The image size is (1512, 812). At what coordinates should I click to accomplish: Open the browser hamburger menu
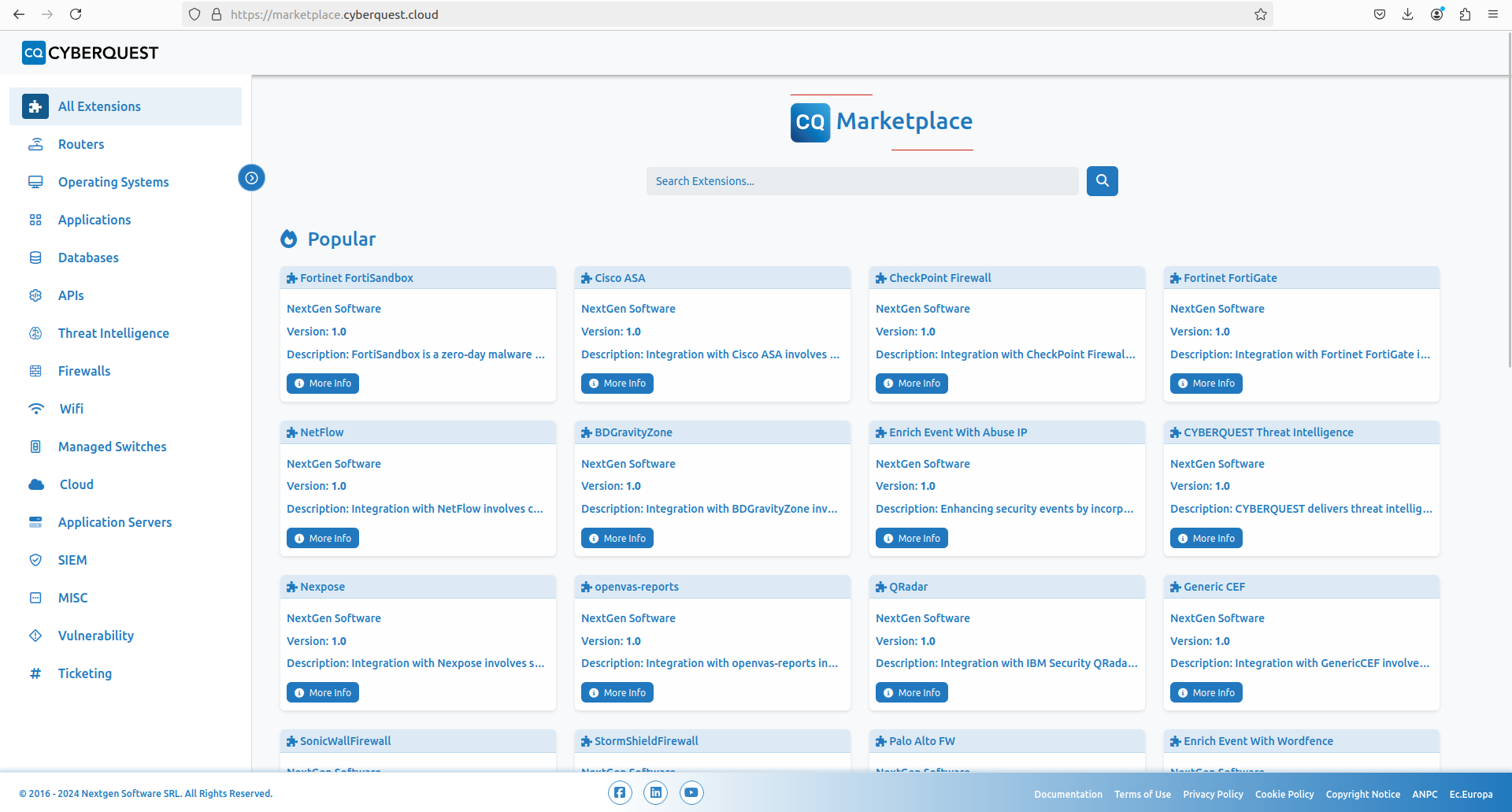click(1492, 14)
